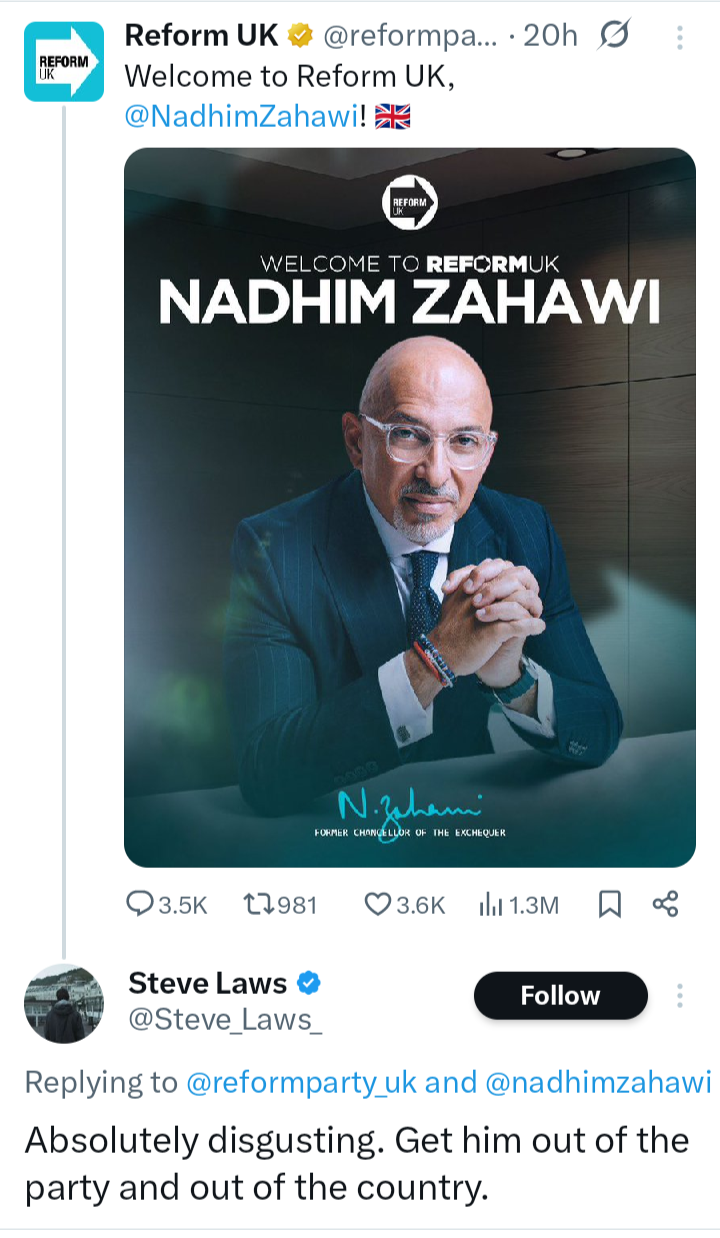Bookmark the Reform UK post

pyautogui.click(x=609, y=904)
